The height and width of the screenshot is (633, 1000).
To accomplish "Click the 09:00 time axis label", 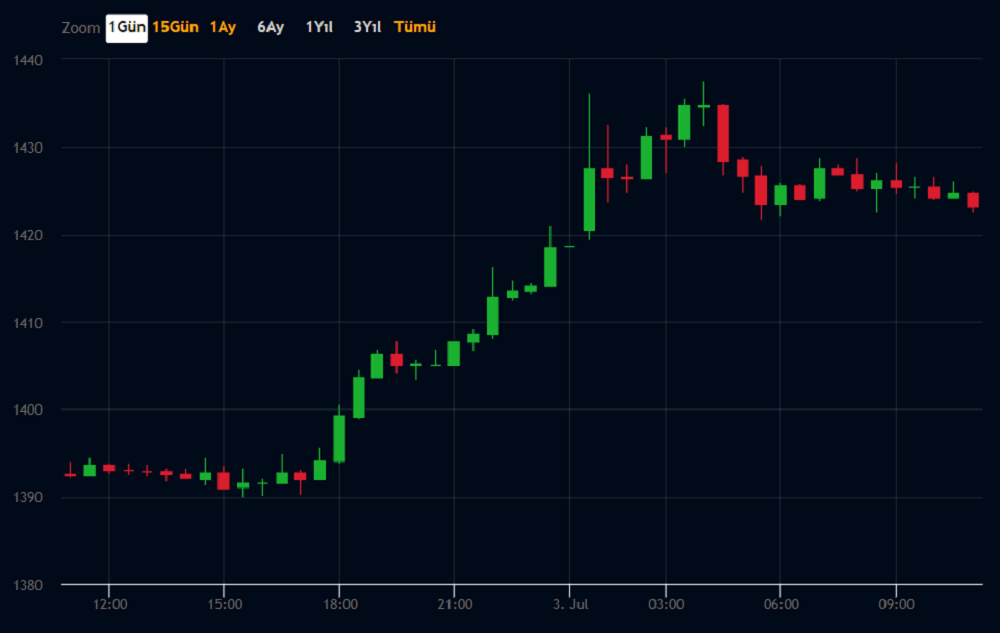I will pyautogui.click(x=896, y=604).
